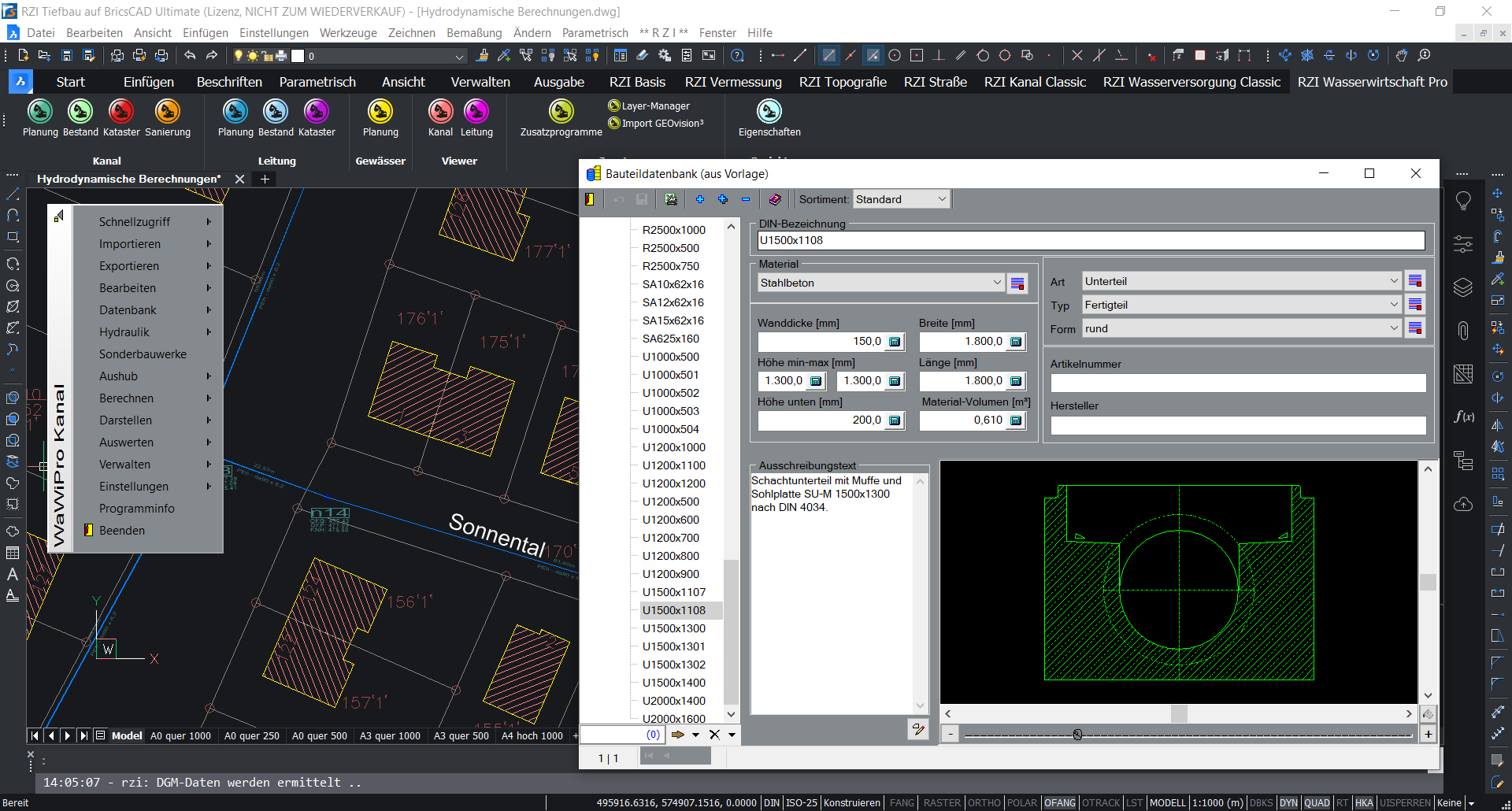Open the Help question mark icon
The width and height of the screenshot is (1512, 811).
pyautogui.click(x=737, y=55)
